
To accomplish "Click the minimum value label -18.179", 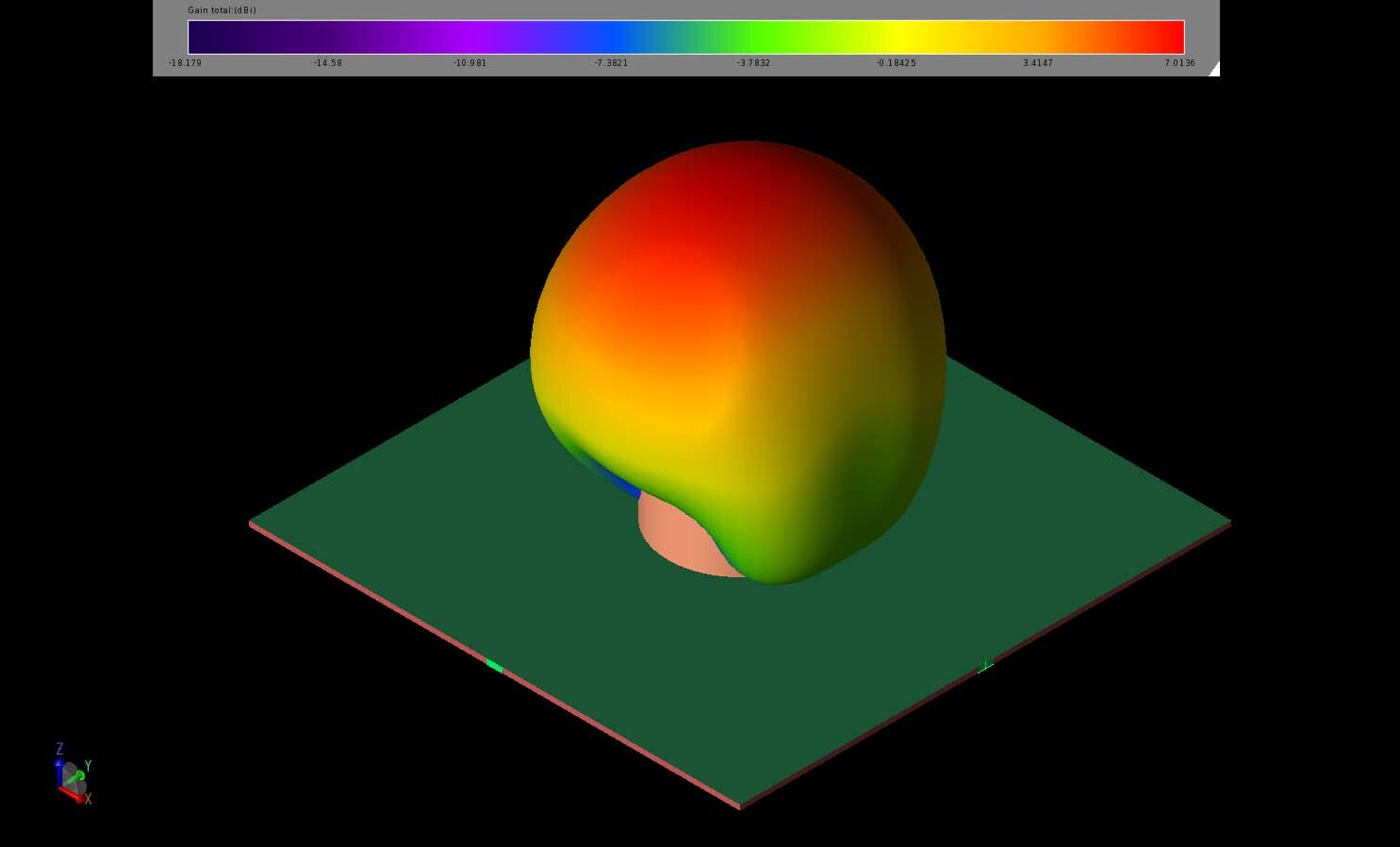I will [x=185, y=63].
